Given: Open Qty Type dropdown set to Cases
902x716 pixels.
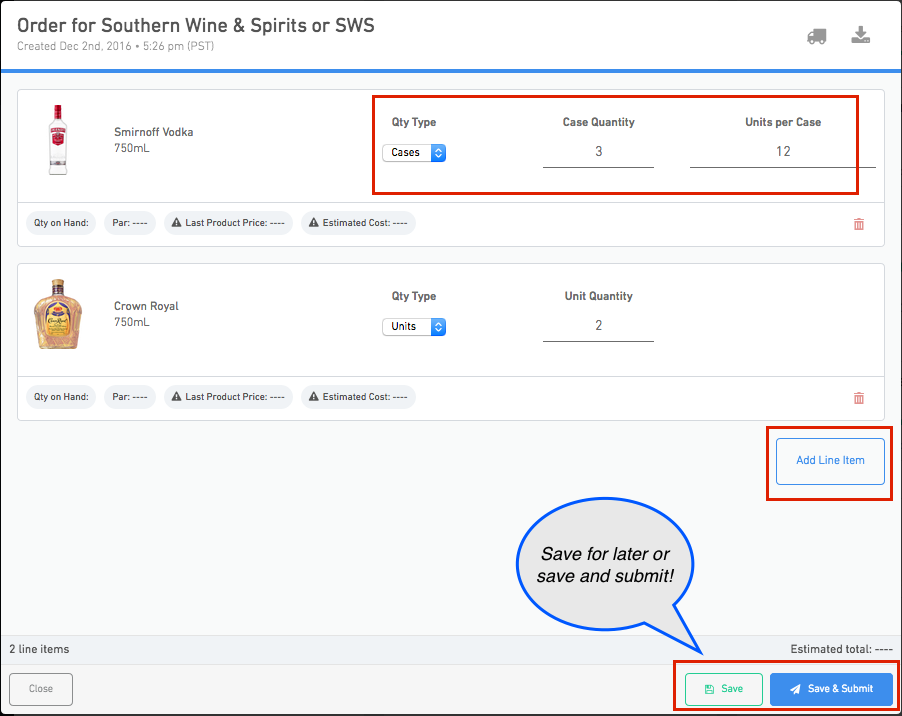Looking at the screenshot, I should click(414, 152).
